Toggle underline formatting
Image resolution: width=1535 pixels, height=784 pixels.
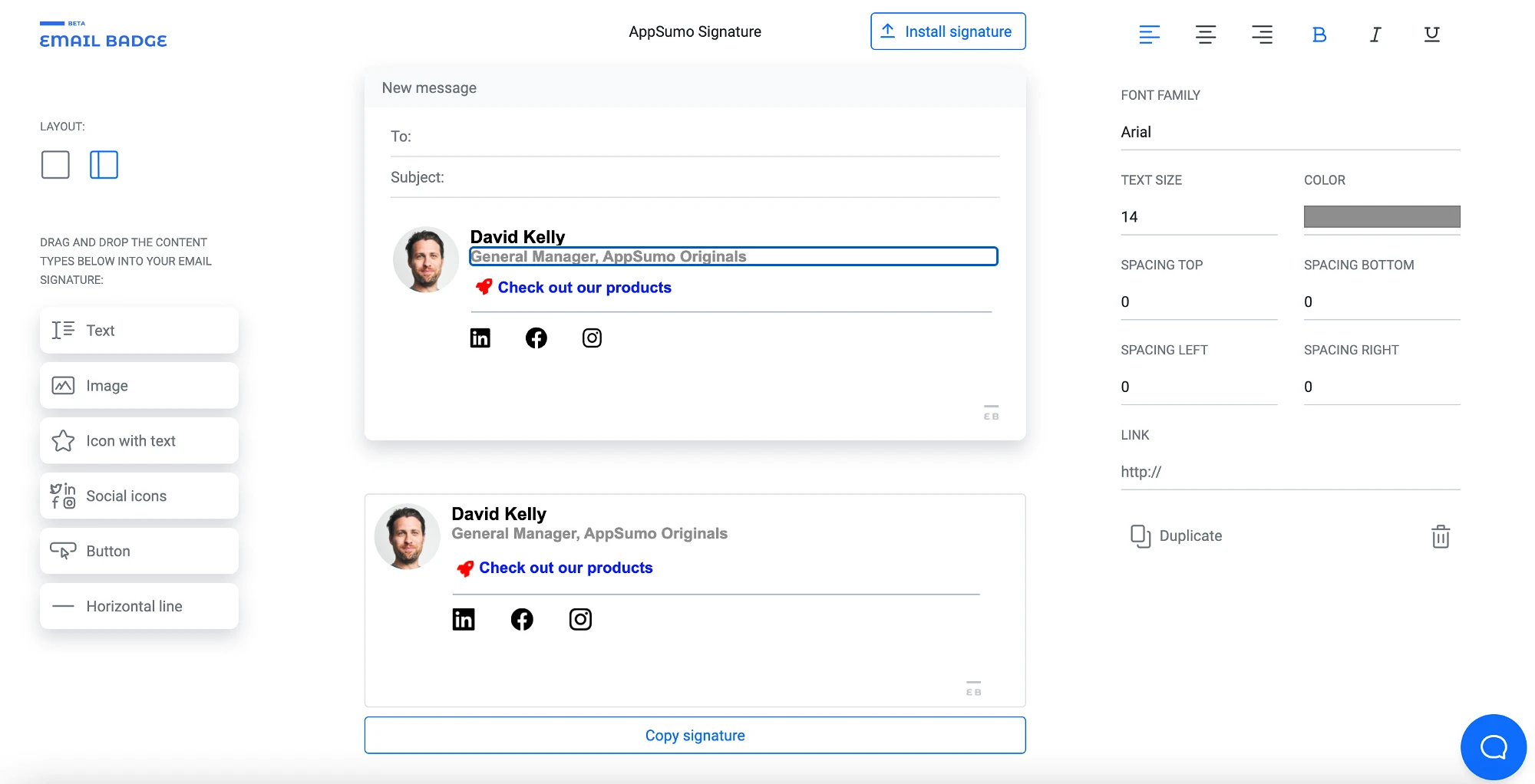pyautogui.click(x=1432, y=35)
